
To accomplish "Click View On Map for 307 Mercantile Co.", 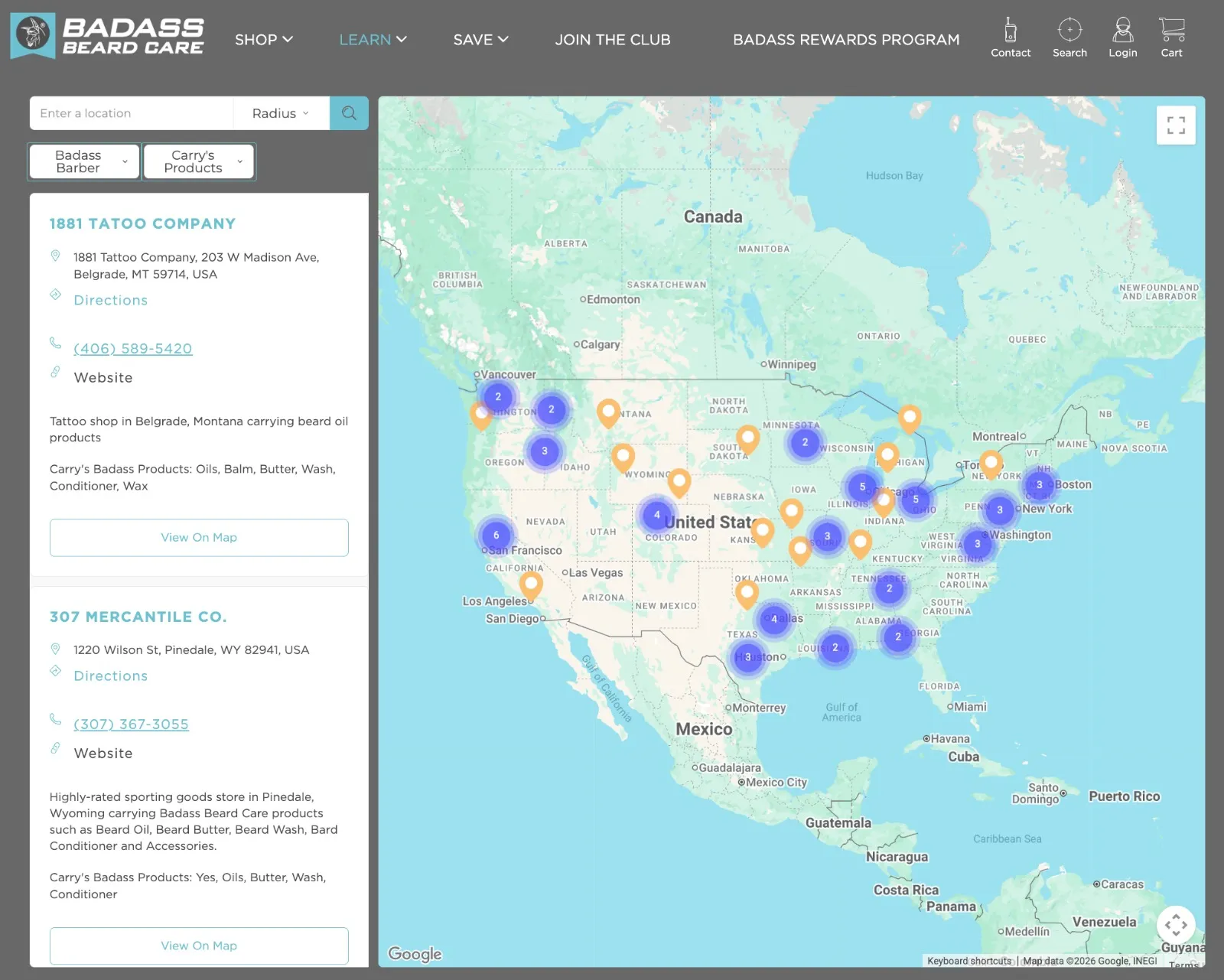I will point(199,946).
